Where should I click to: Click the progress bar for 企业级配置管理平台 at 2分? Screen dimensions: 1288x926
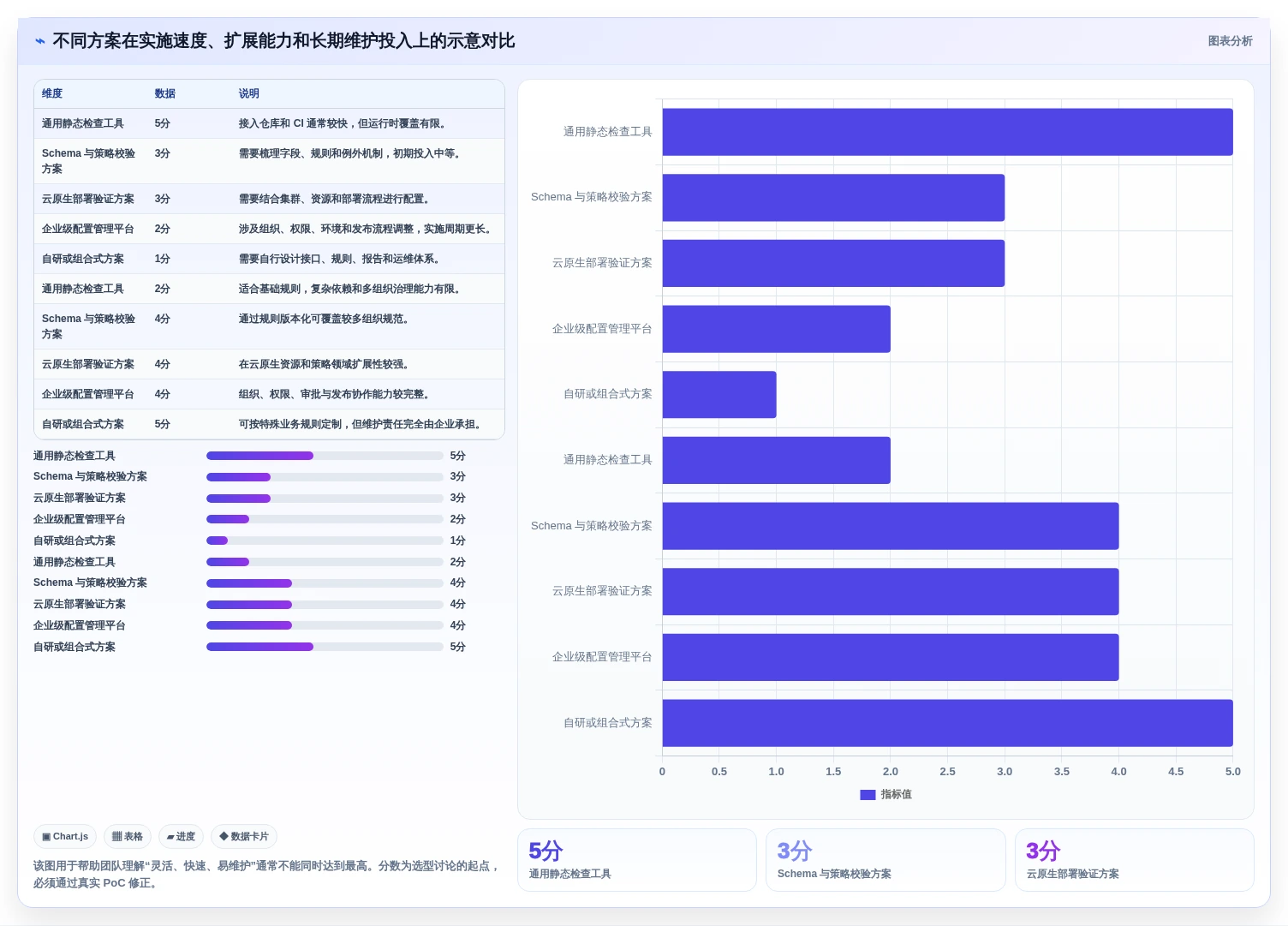(325, 519)
